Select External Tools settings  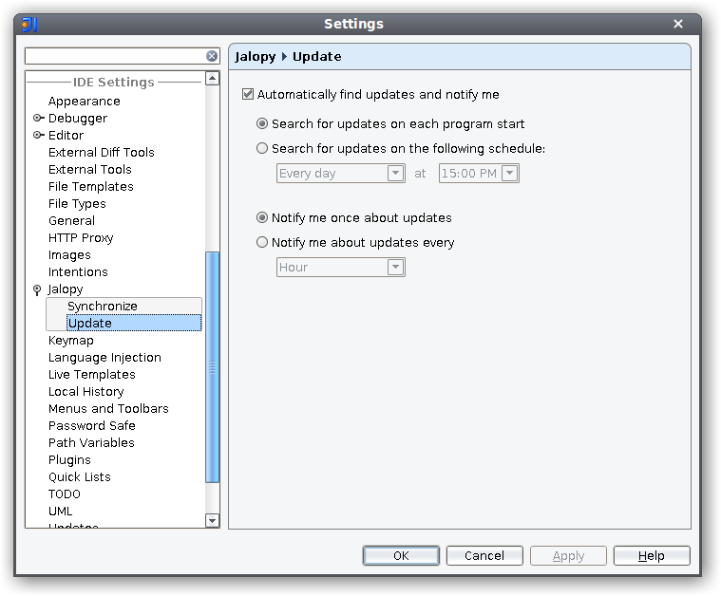pos(90,169)
